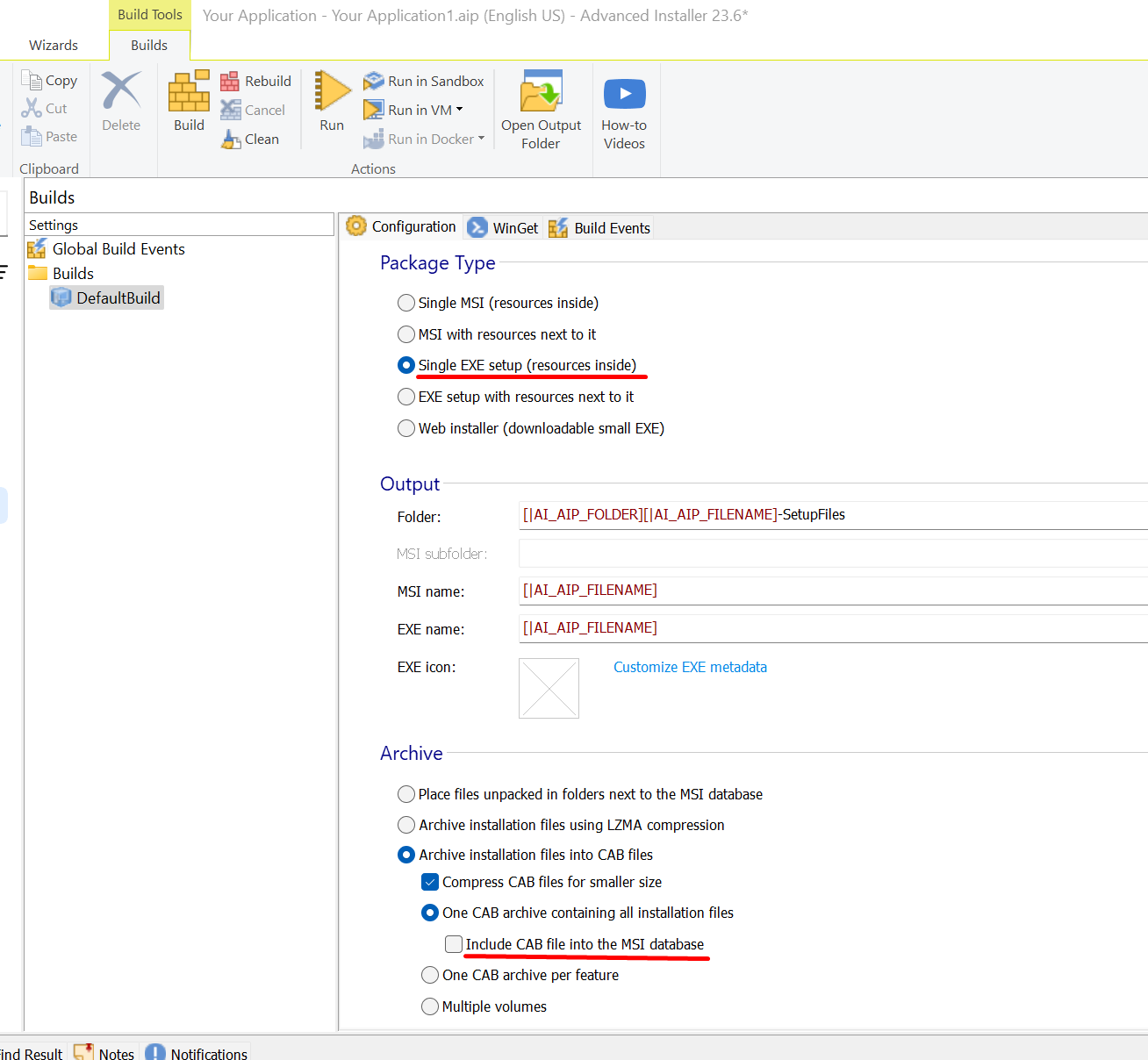Click the Global Build Events icon

tap(37, 249)
